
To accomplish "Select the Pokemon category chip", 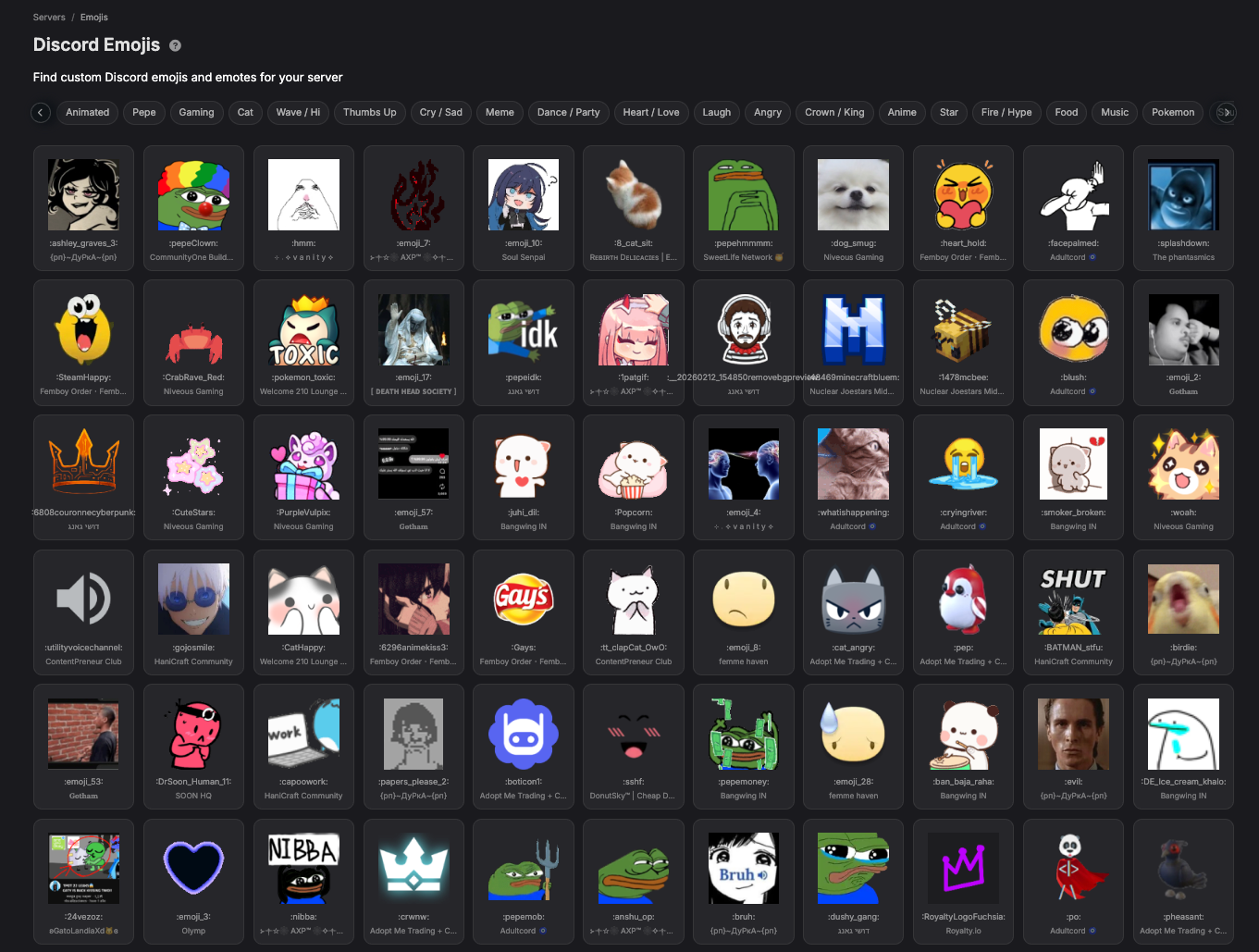I will coord(1173,112).
